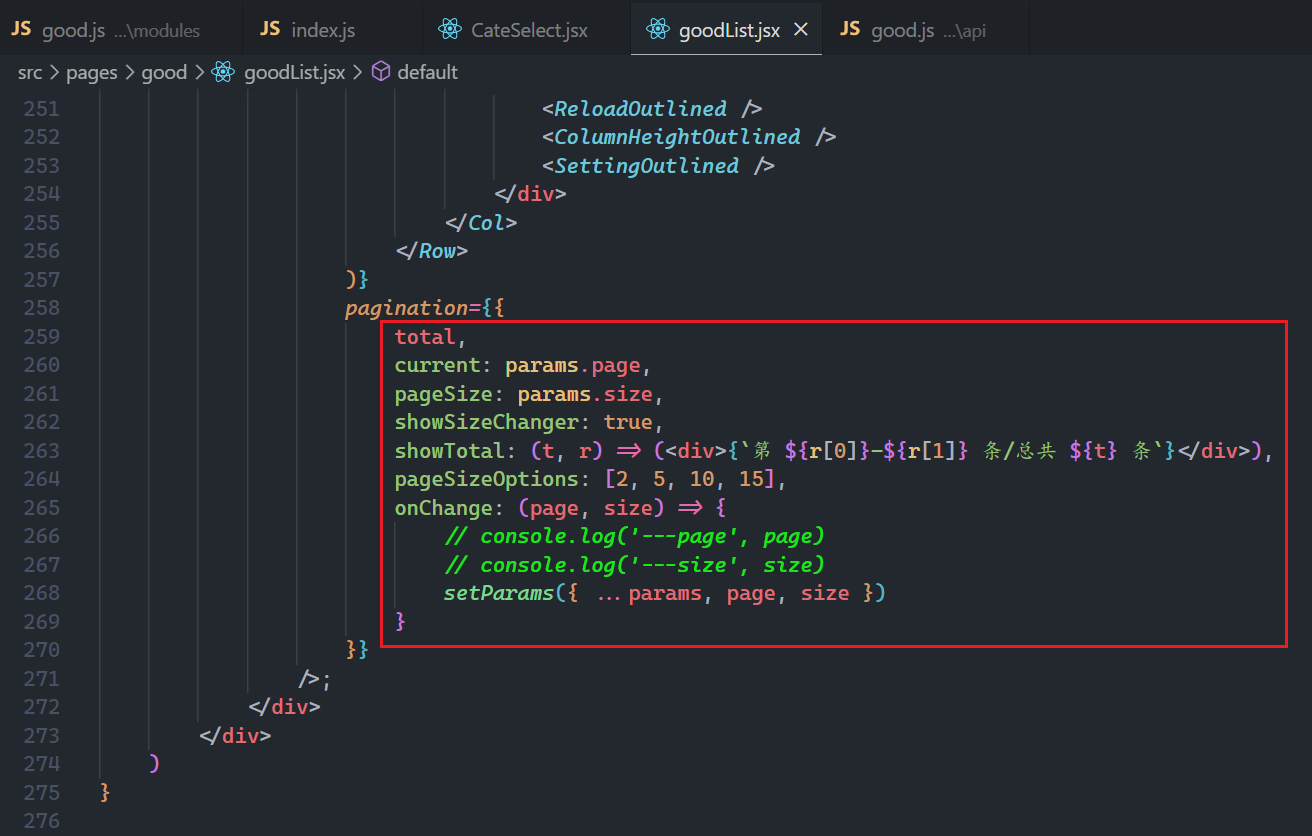The height and width of the screenshot is (836, 1312).
Task: Click 'default' symbol in the breadcrumb
Action: point(427,72)
